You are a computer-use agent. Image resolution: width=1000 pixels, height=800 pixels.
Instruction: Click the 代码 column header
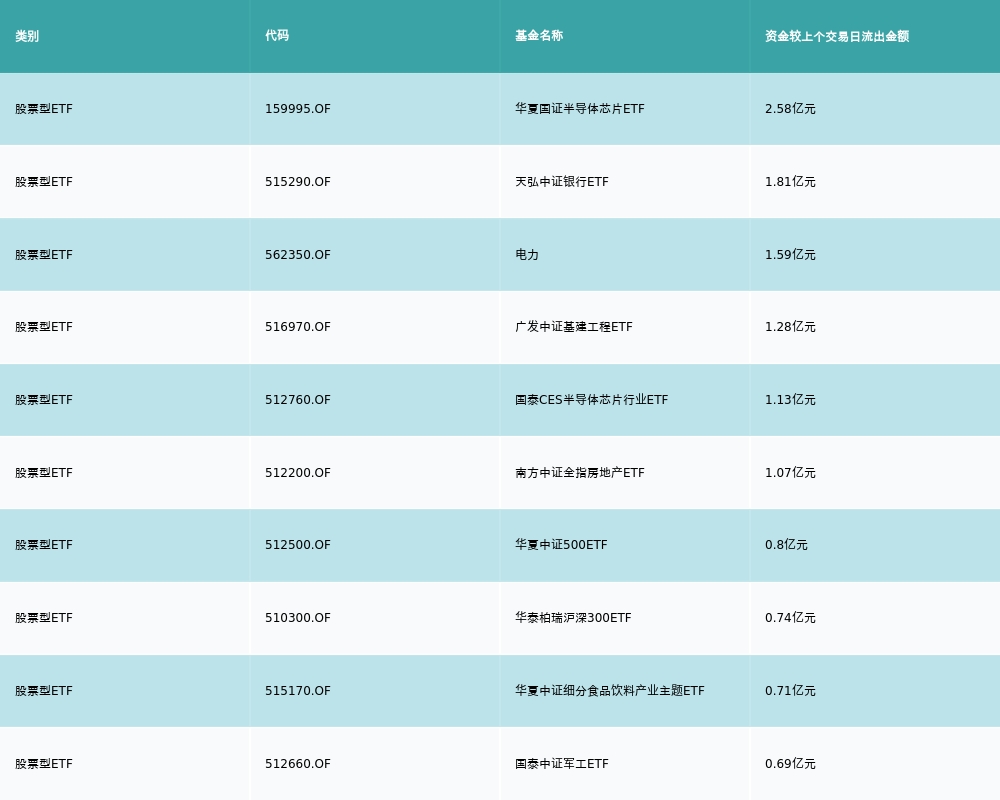point(277,36)
